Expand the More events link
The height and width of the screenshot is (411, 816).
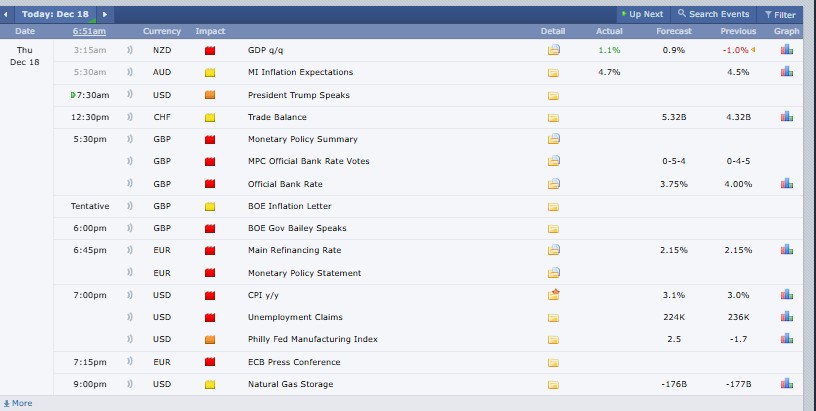coord(18,403)
